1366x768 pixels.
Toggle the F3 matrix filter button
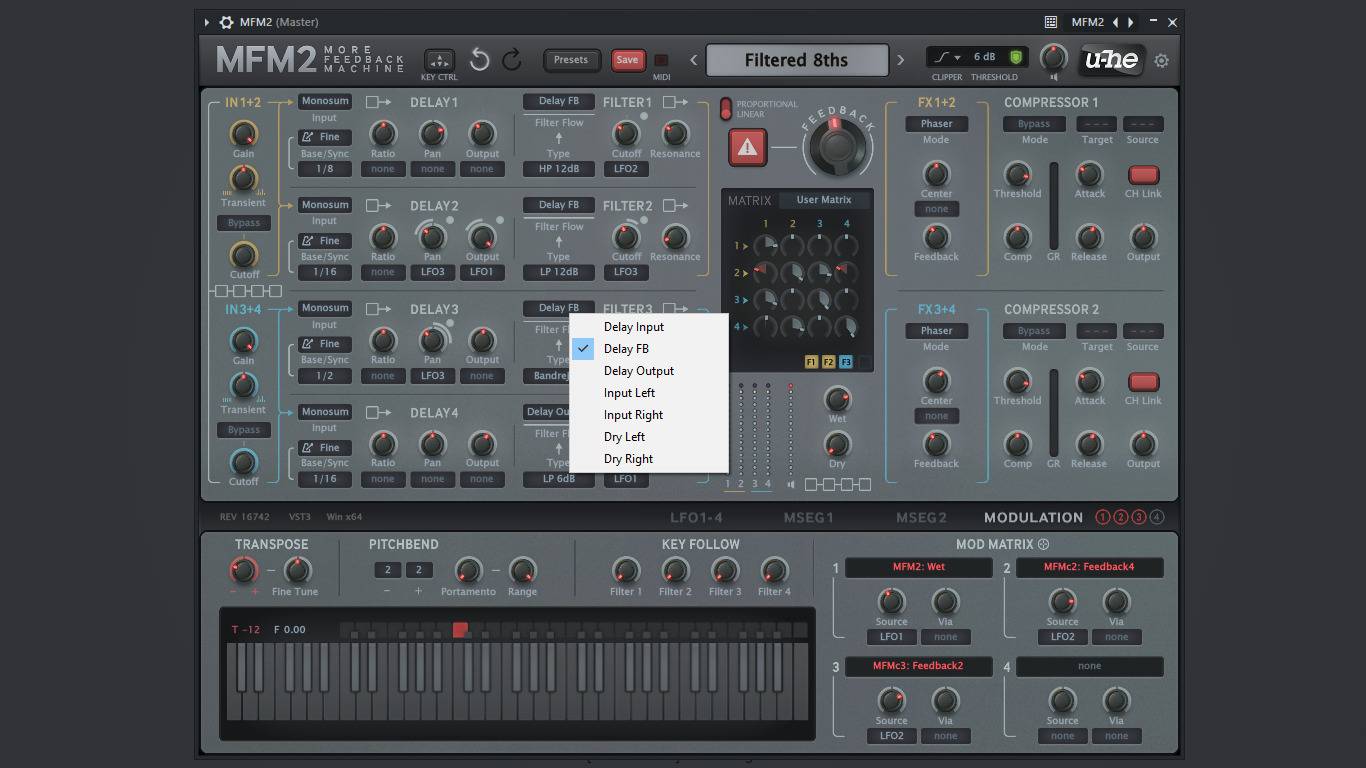click(846, 362)
